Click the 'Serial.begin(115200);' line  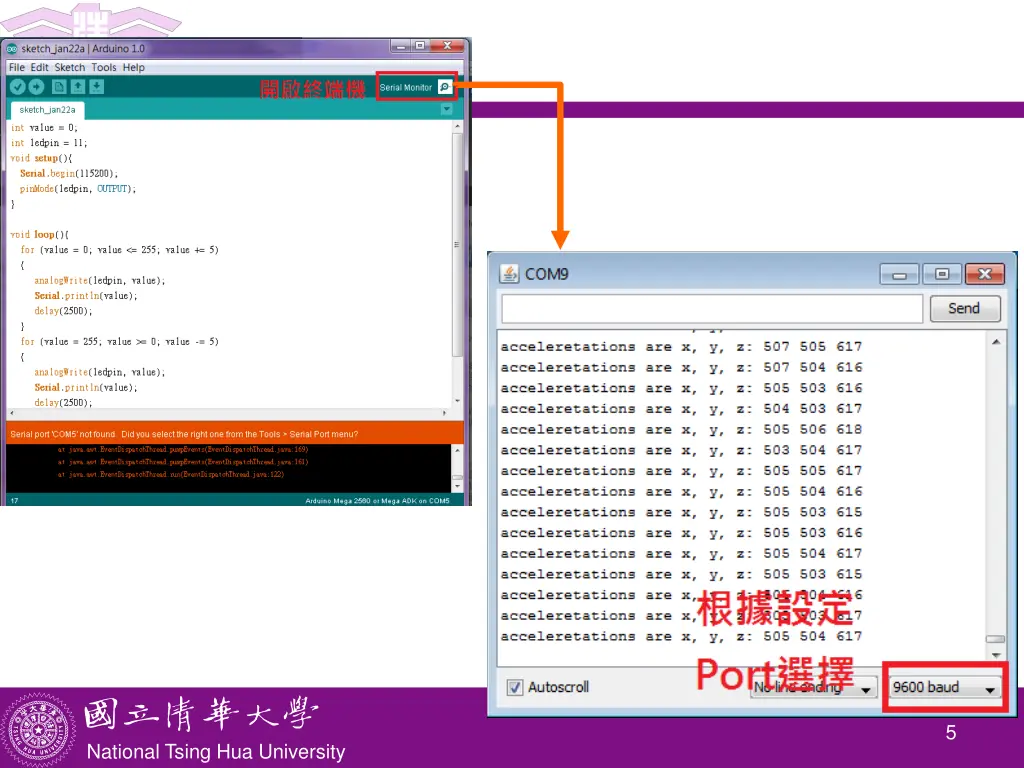pyautogui.click(x=69, y=174)
